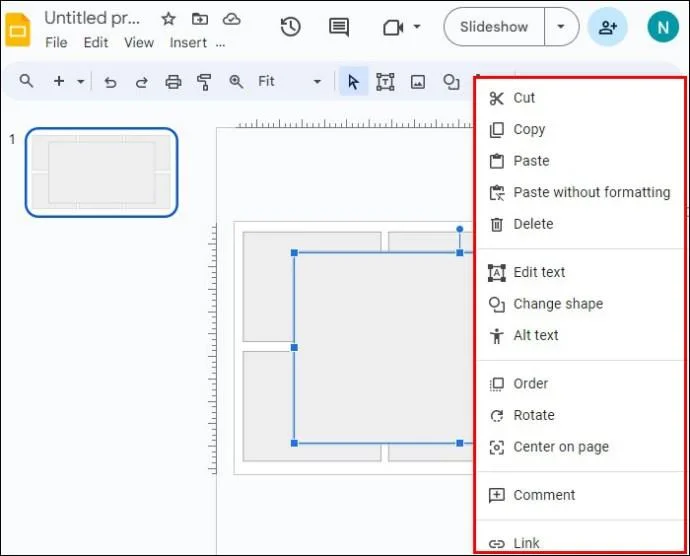Show more hidden menus ellipsis
The height and width of the screenshot is (556, 690).
click(220, 44)
